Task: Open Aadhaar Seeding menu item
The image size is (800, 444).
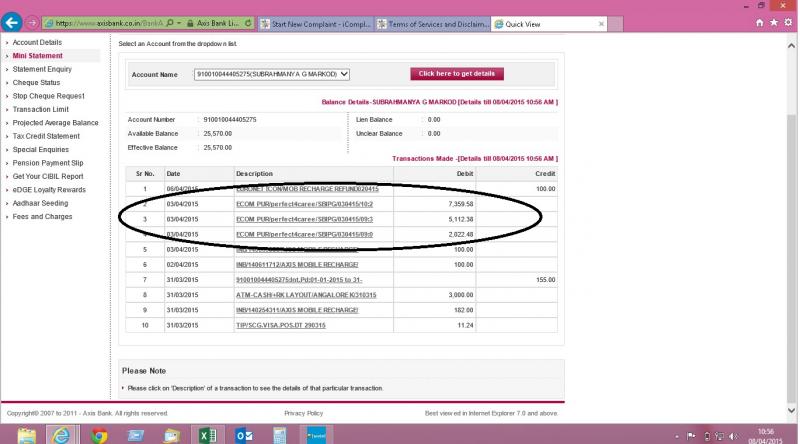Action: (40, 203)
